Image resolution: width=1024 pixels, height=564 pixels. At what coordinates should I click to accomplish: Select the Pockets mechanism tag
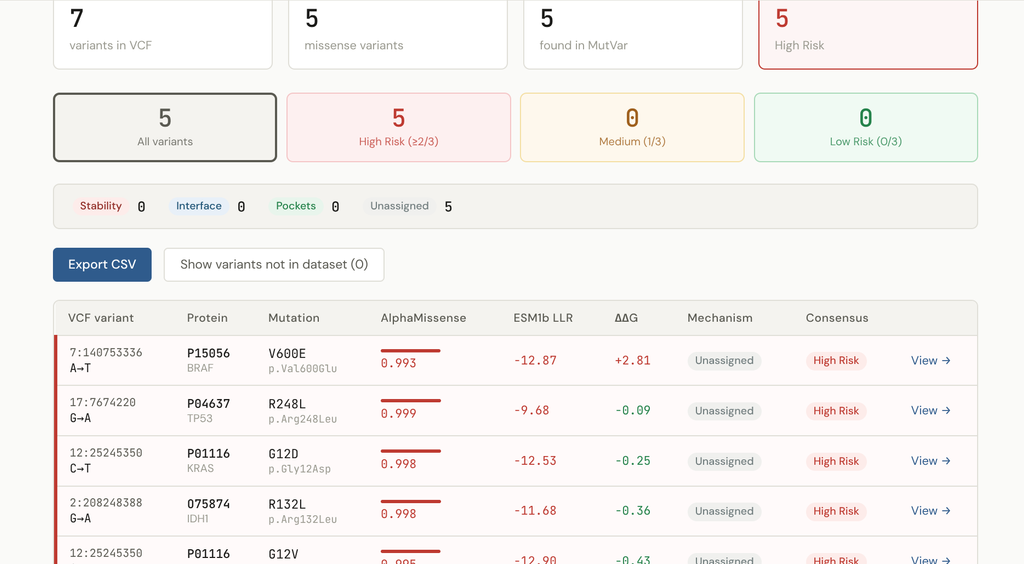[x=295, y=206]
